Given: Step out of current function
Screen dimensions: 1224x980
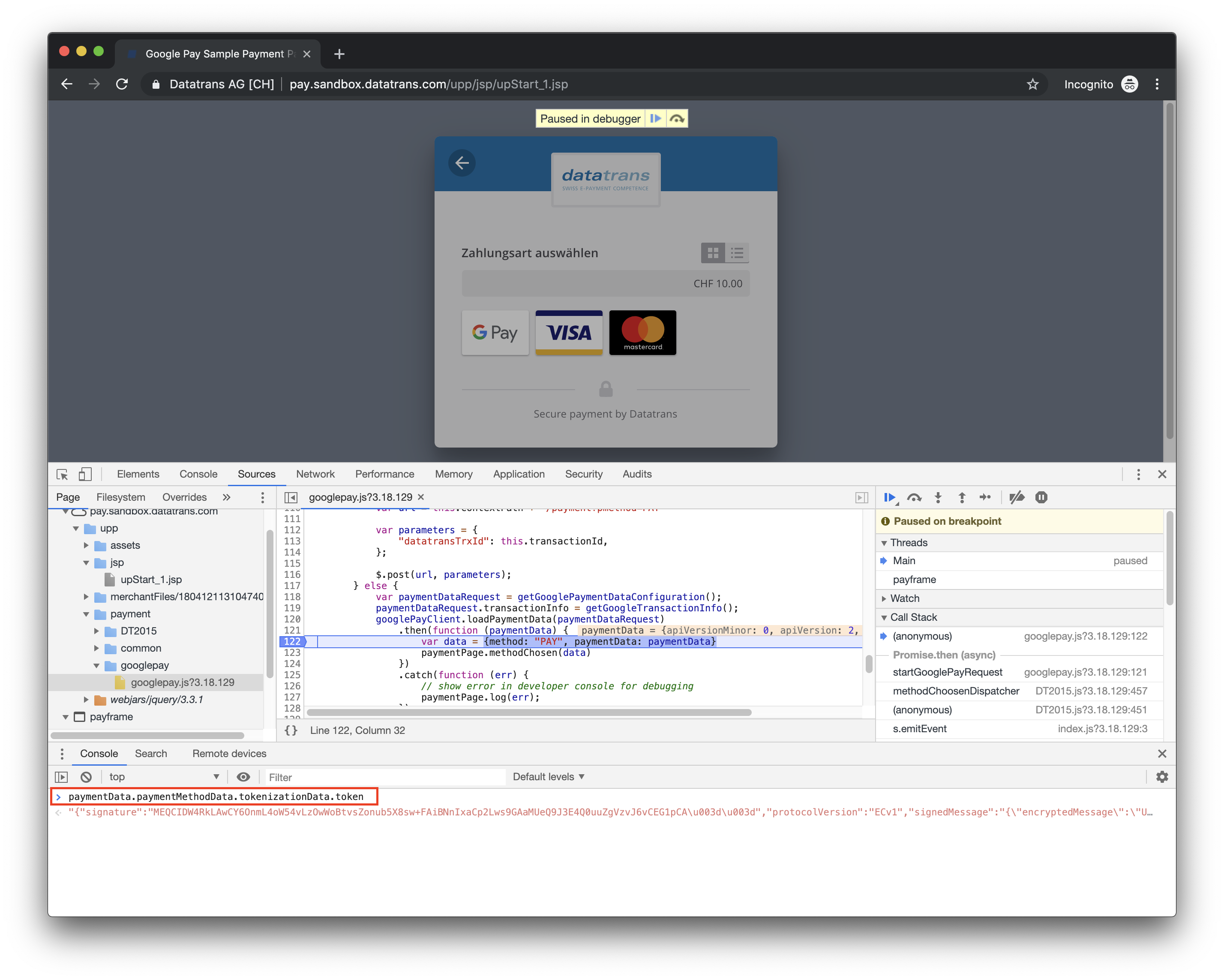Looking at the screenshot, I should [962, 497].
